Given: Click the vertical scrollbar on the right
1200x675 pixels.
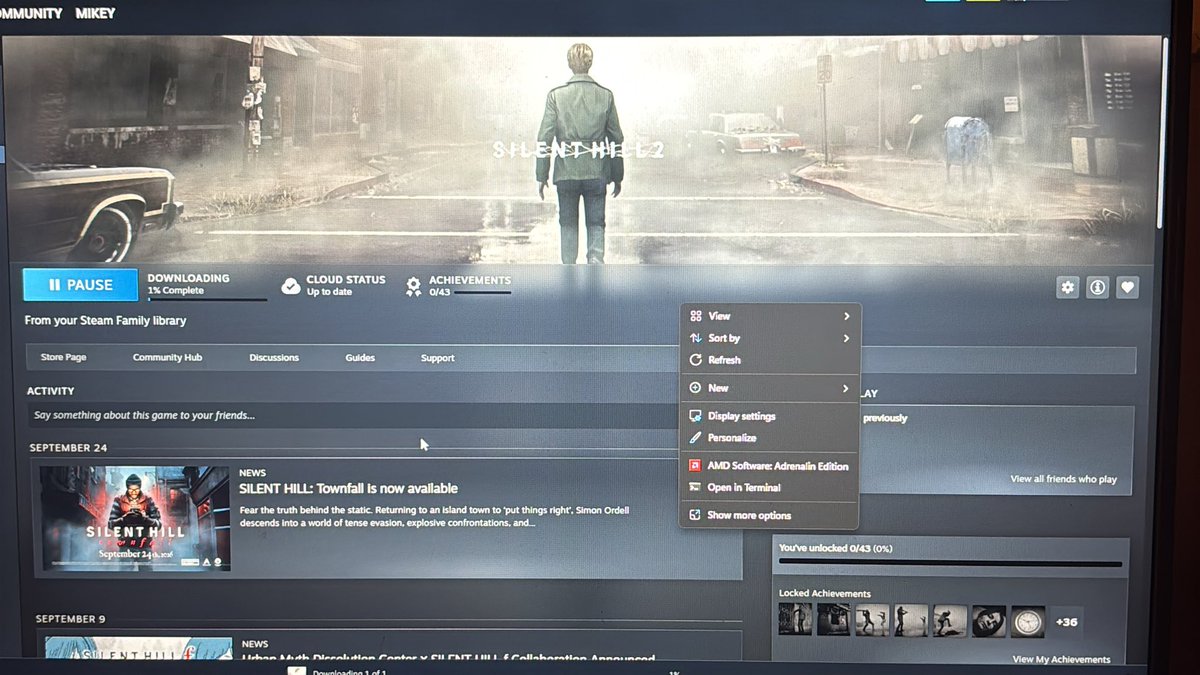Looking at the screenshot, I should (x=1161, y=132).
